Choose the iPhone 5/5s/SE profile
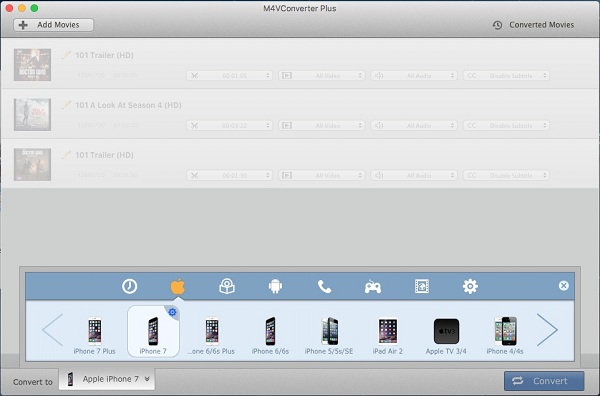The height and width of the screenshot is (396, 600). 329,335
